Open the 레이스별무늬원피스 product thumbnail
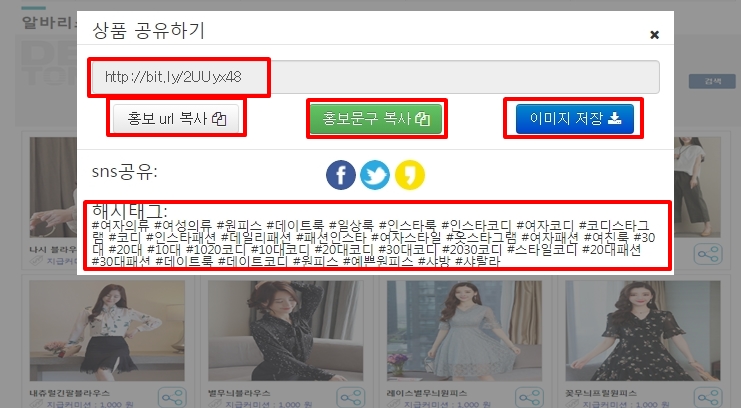 pos(464,331)
